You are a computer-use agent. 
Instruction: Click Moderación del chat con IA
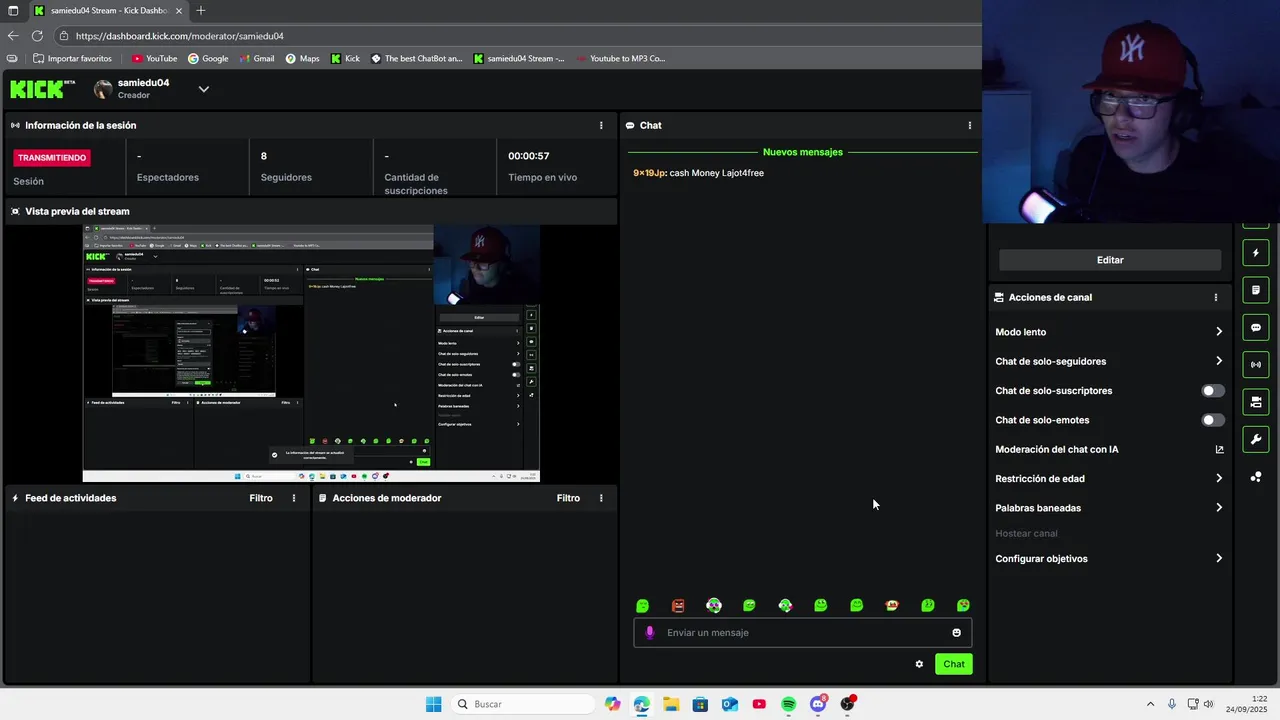pos(1057,449)
